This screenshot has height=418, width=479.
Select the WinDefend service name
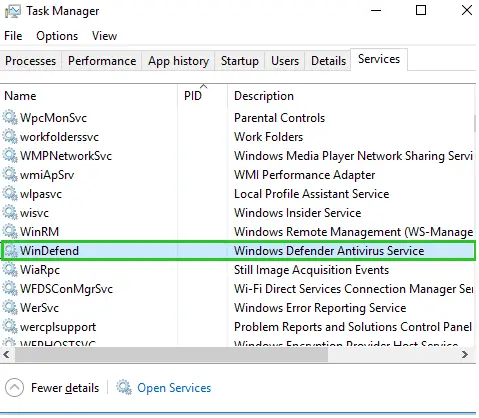(x=49, y=251)
